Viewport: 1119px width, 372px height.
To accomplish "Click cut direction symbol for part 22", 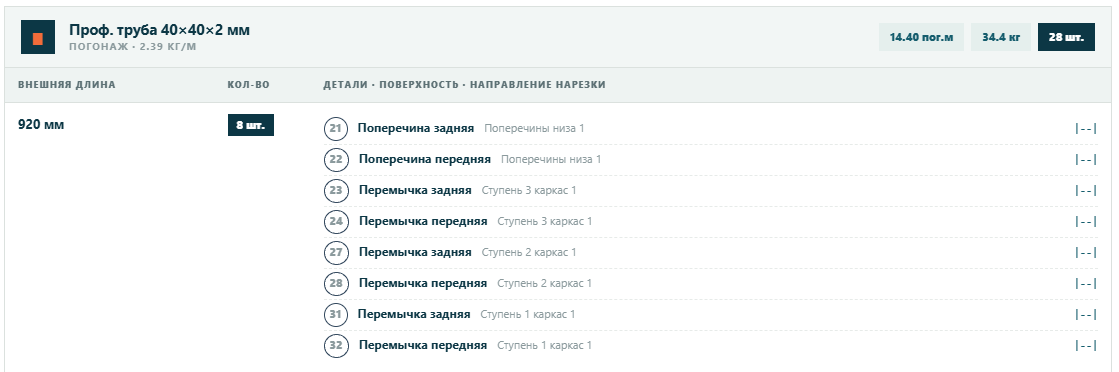I will point(1085,159).
